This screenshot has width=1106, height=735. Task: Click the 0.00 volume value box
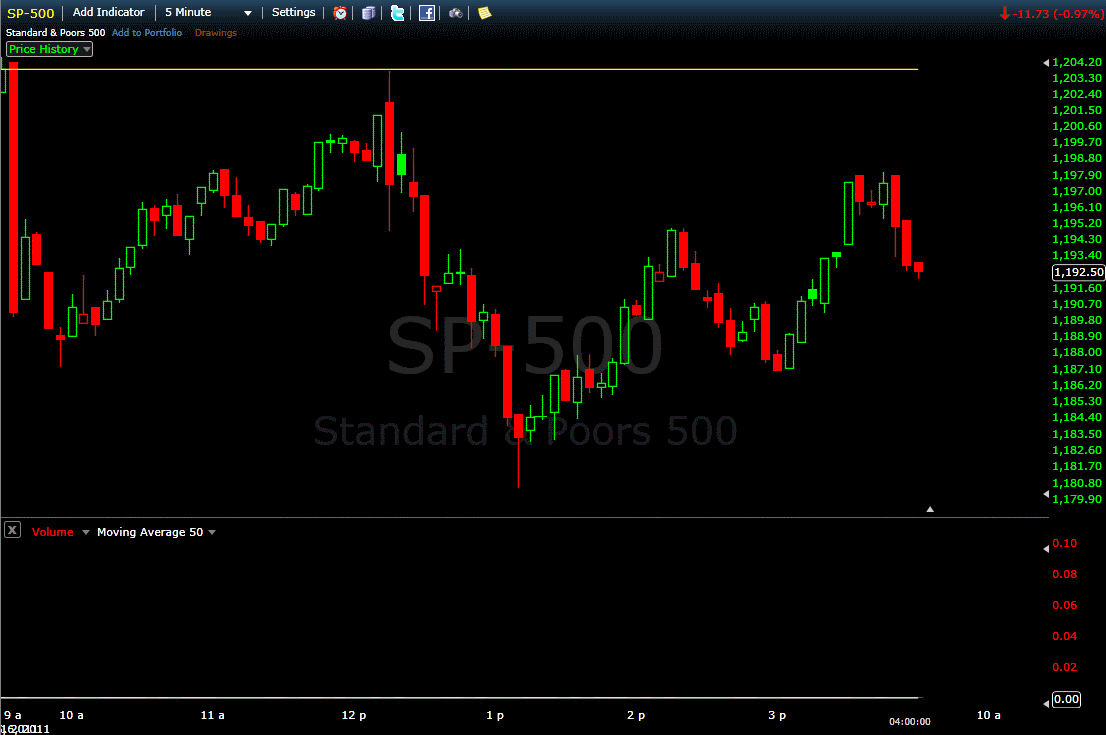pos(1066,699)
